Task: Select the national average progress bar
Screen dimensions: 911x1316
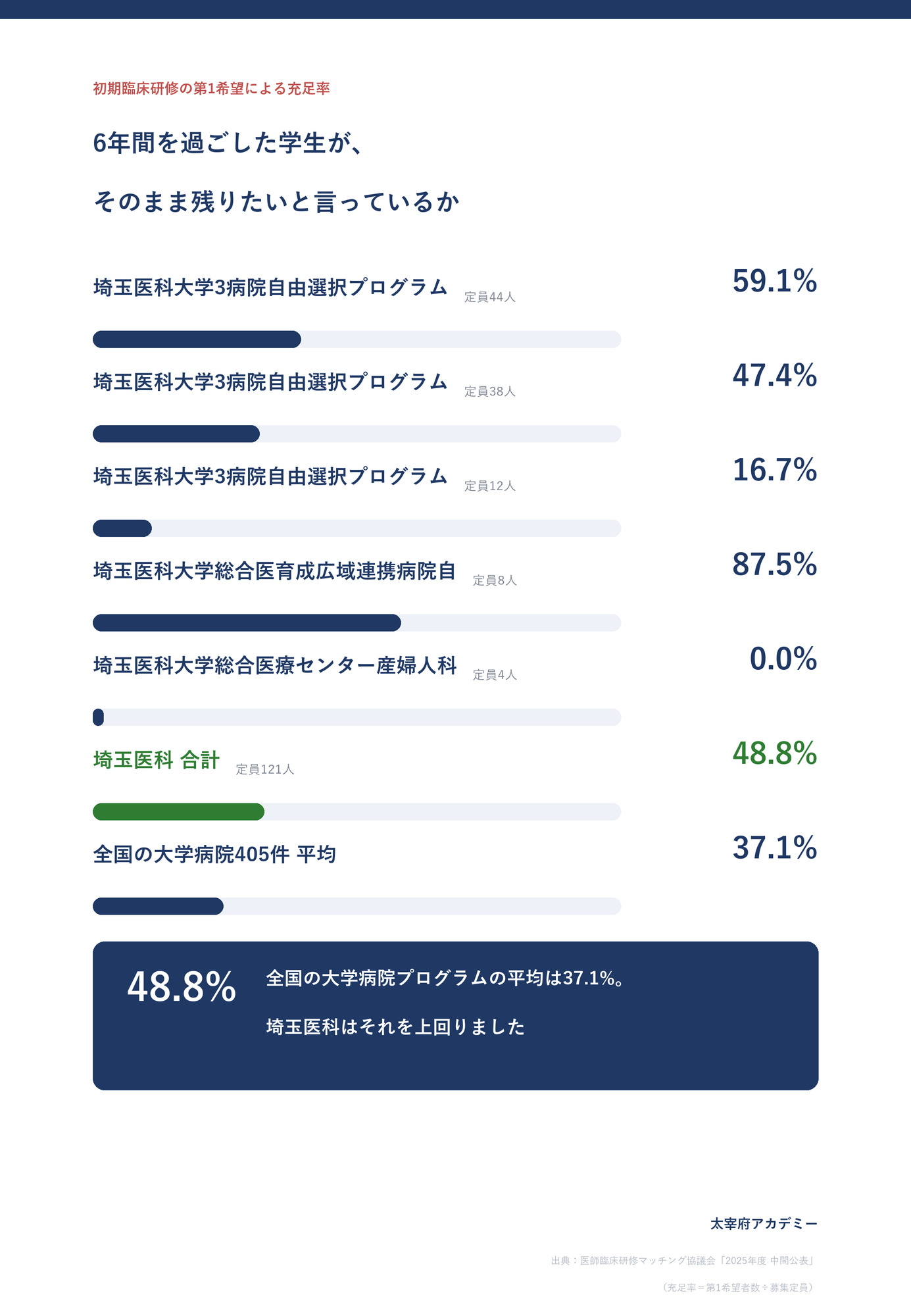Action: point(357,906)
